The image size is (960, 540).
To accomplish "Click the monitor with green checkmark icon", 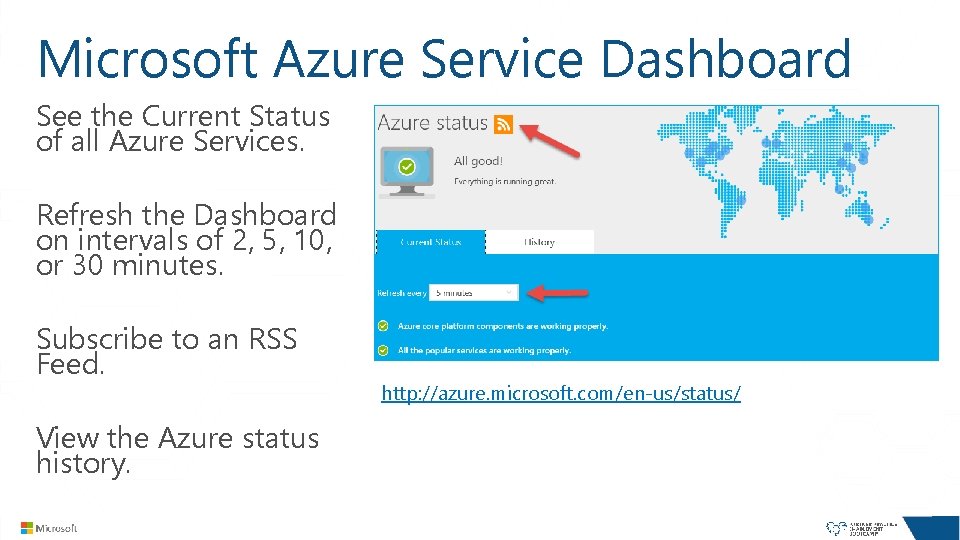I will [x=407, y=167].
